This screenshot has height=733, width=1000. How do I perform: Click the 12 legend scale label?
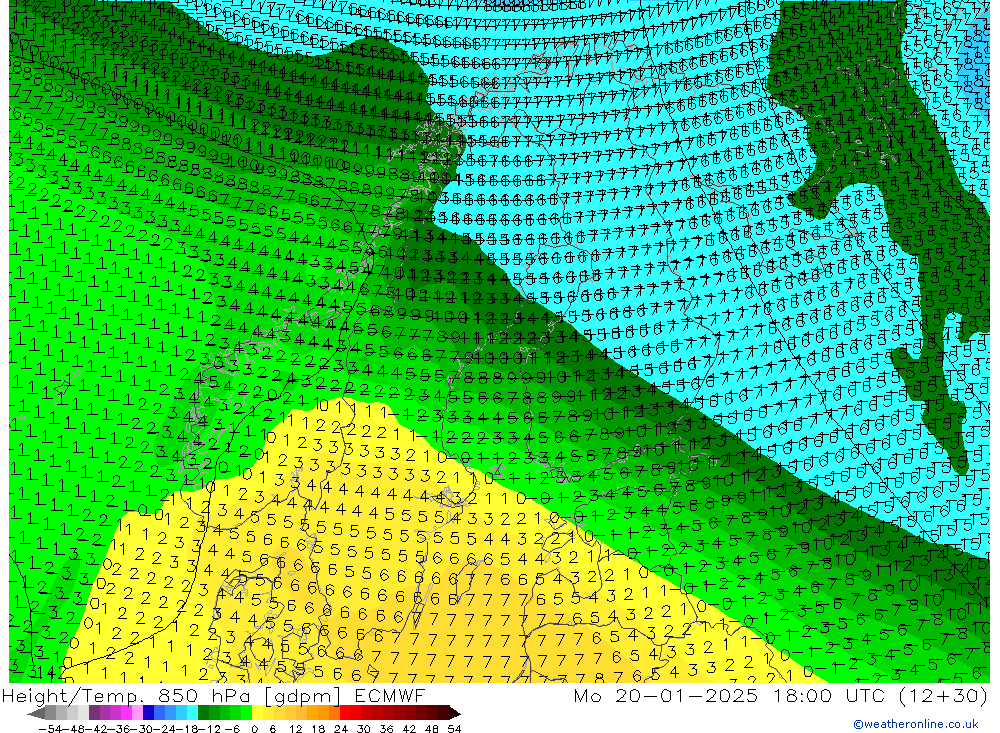295,728
